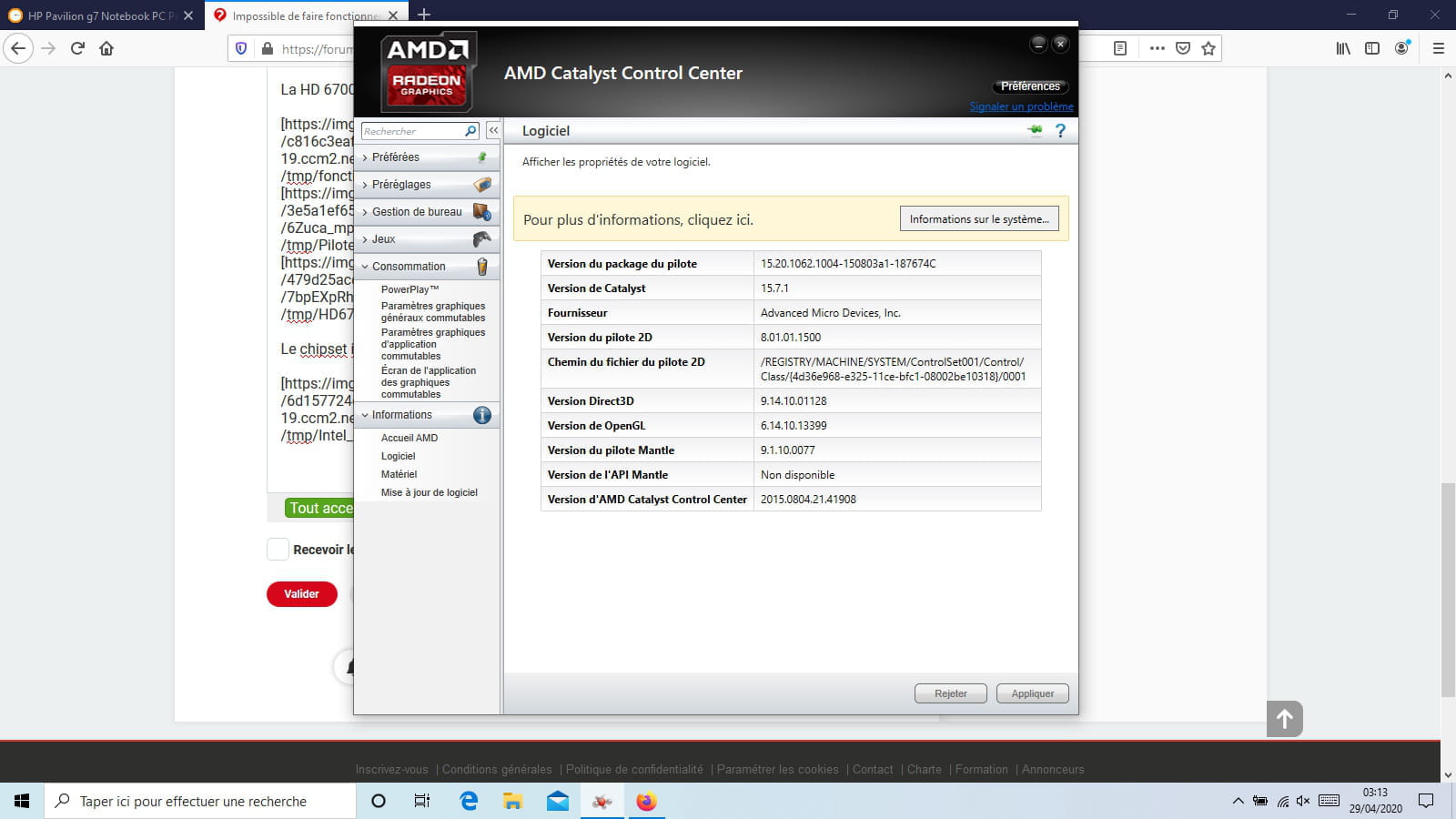1456x819 pixels.
Task: Select Mise à jour de logiciel
Action: pos(430,492)
